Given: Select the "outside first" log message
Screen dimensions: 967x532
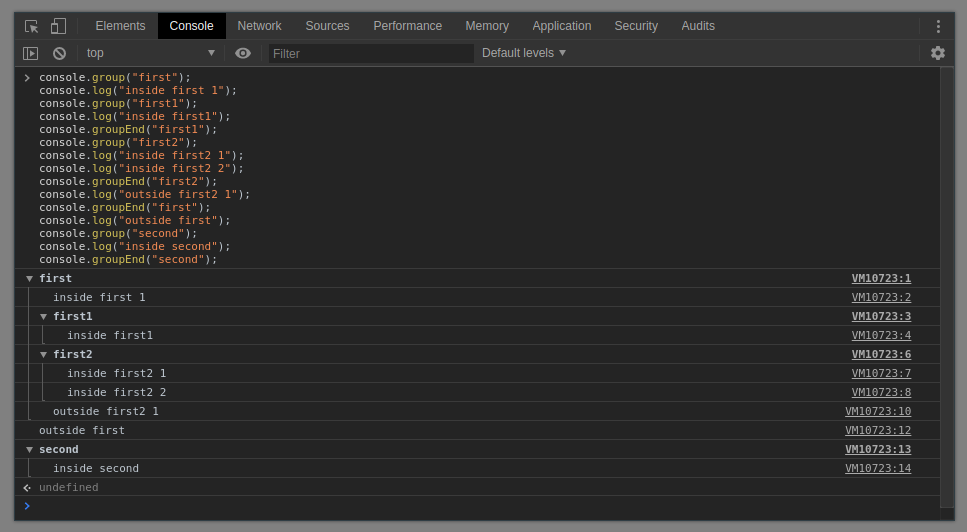Looking at the screenshot, I should tap(81, 430).
